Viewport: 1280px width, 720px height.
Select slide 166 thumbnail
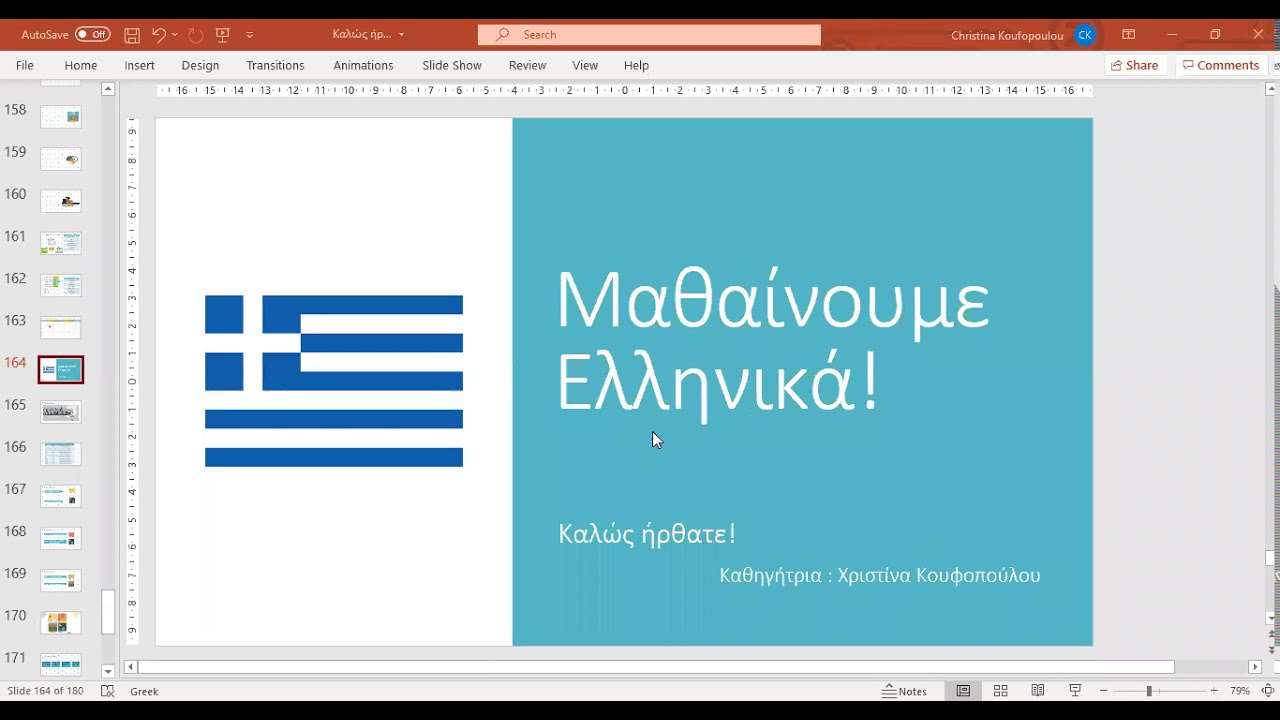[61, 454]
